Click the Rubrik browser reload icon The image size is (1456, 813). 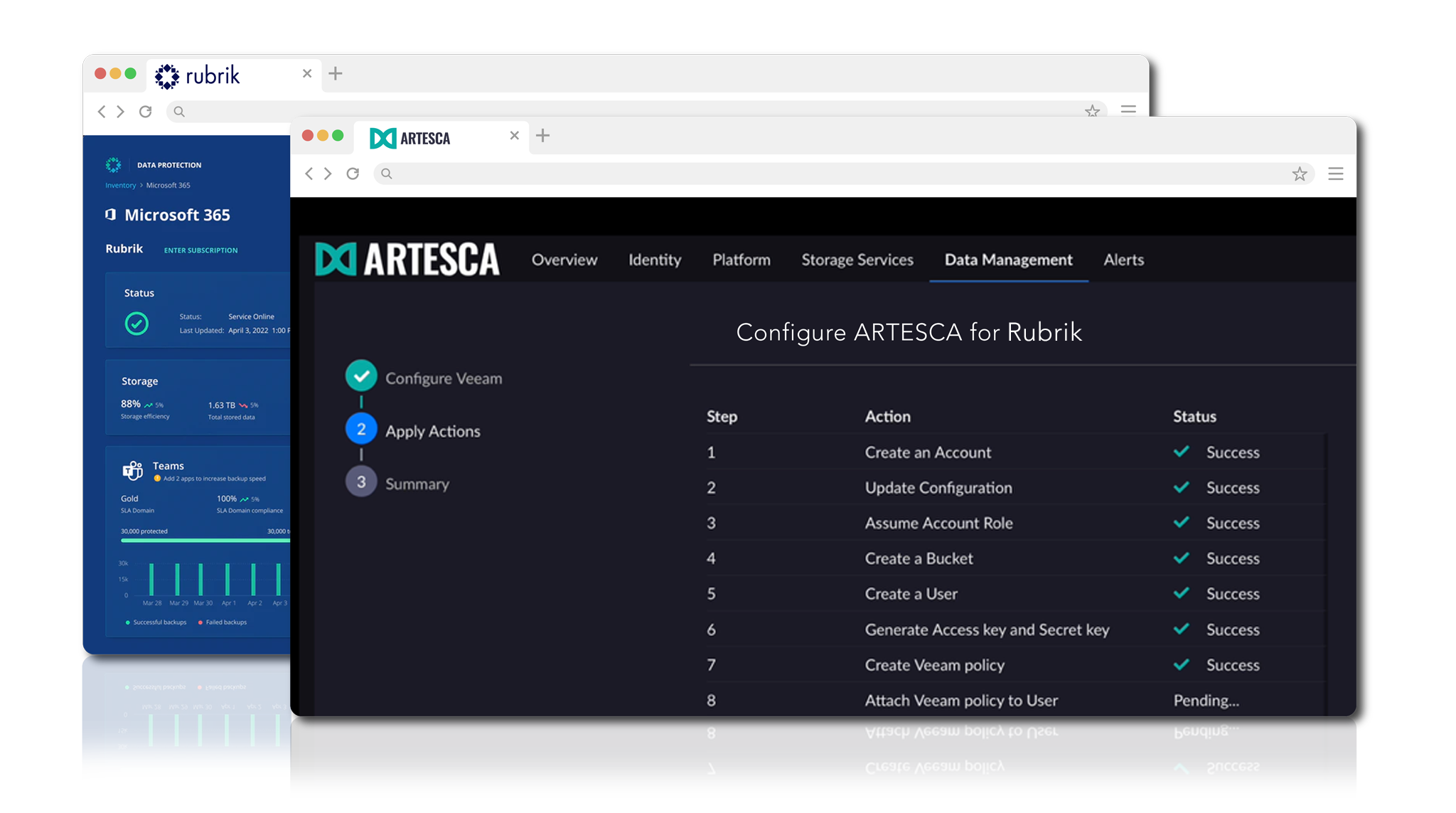145,112
